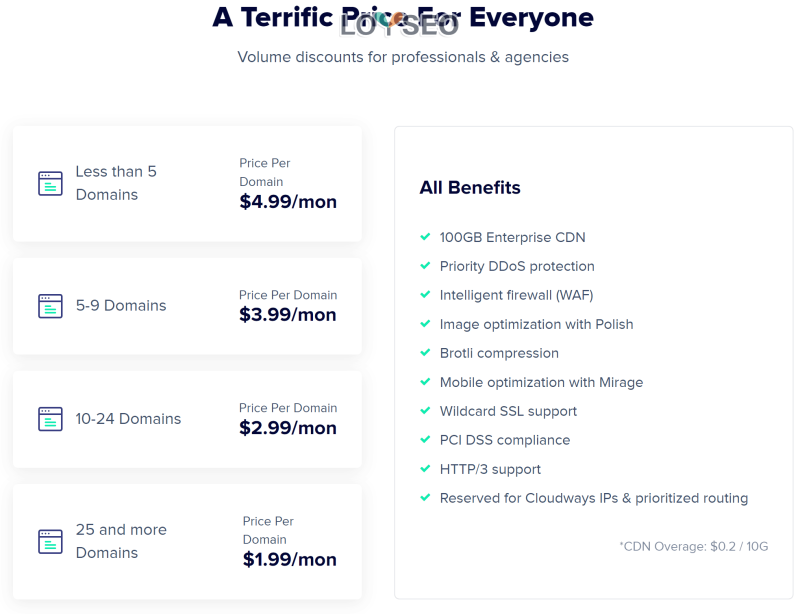Click the browser window icon beside 10-24 Domains
800x614 pixels.
click(x=50, y=419)
